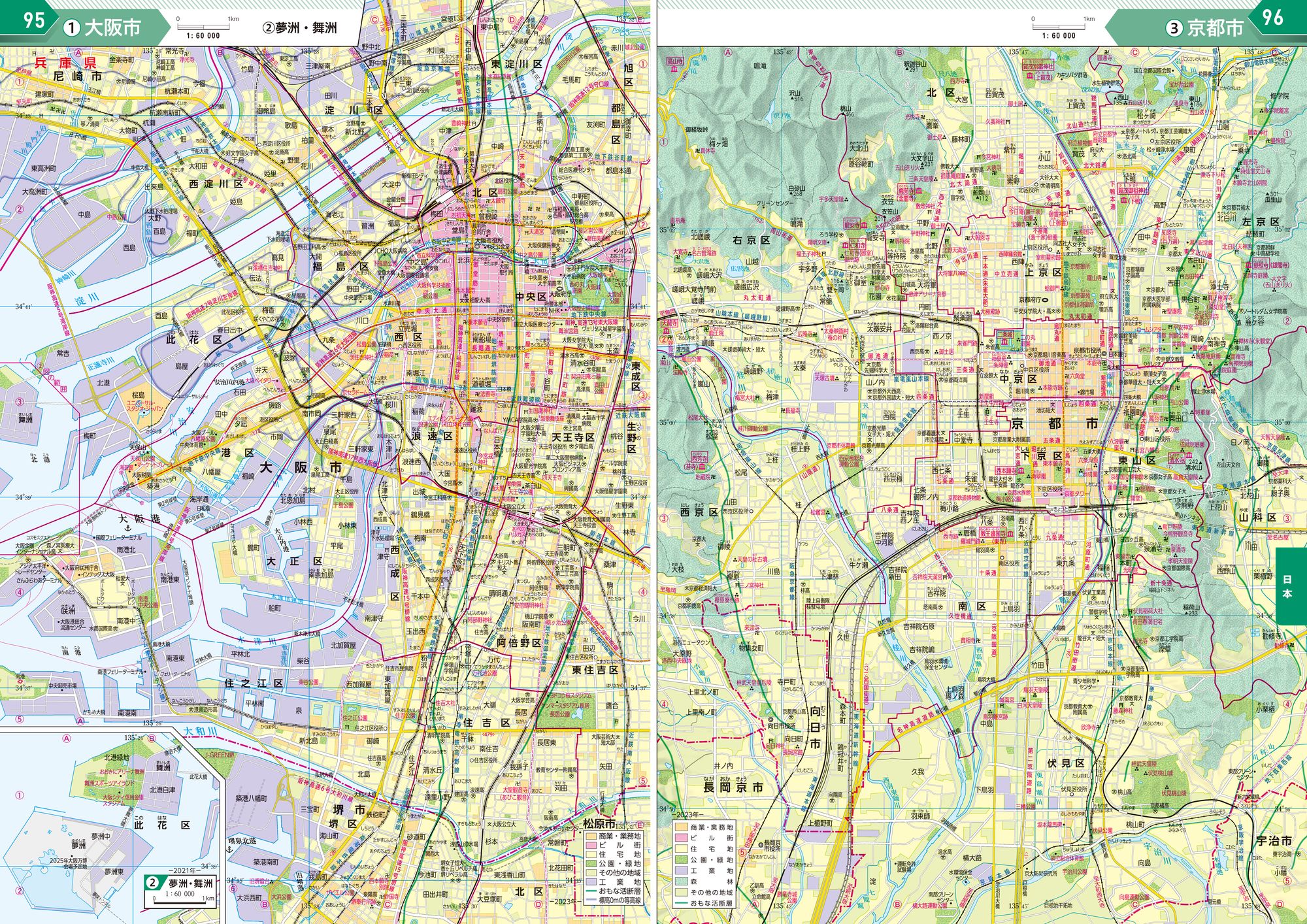Click page number 95
1307x924 pixels.
[x=34, y=20]
